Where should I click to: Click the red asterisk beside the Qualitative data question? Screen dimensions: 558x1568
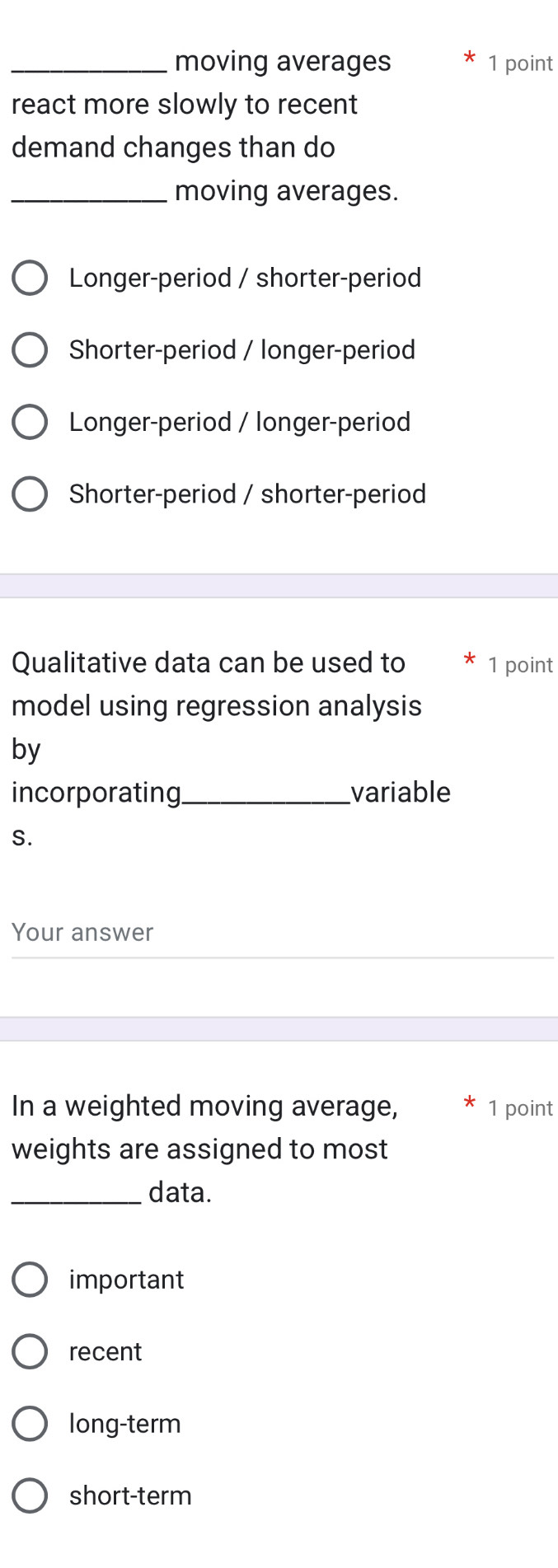tap(469, 660)
